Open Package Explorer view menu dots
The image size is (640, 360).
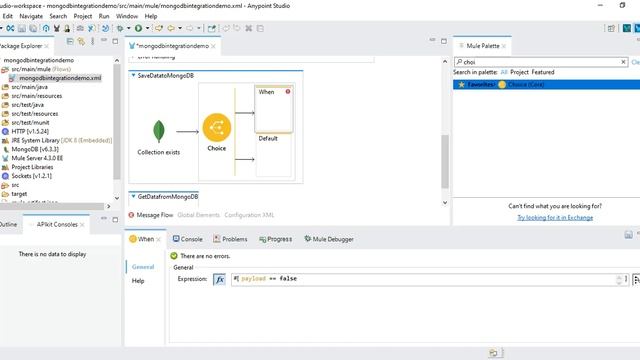93,41
